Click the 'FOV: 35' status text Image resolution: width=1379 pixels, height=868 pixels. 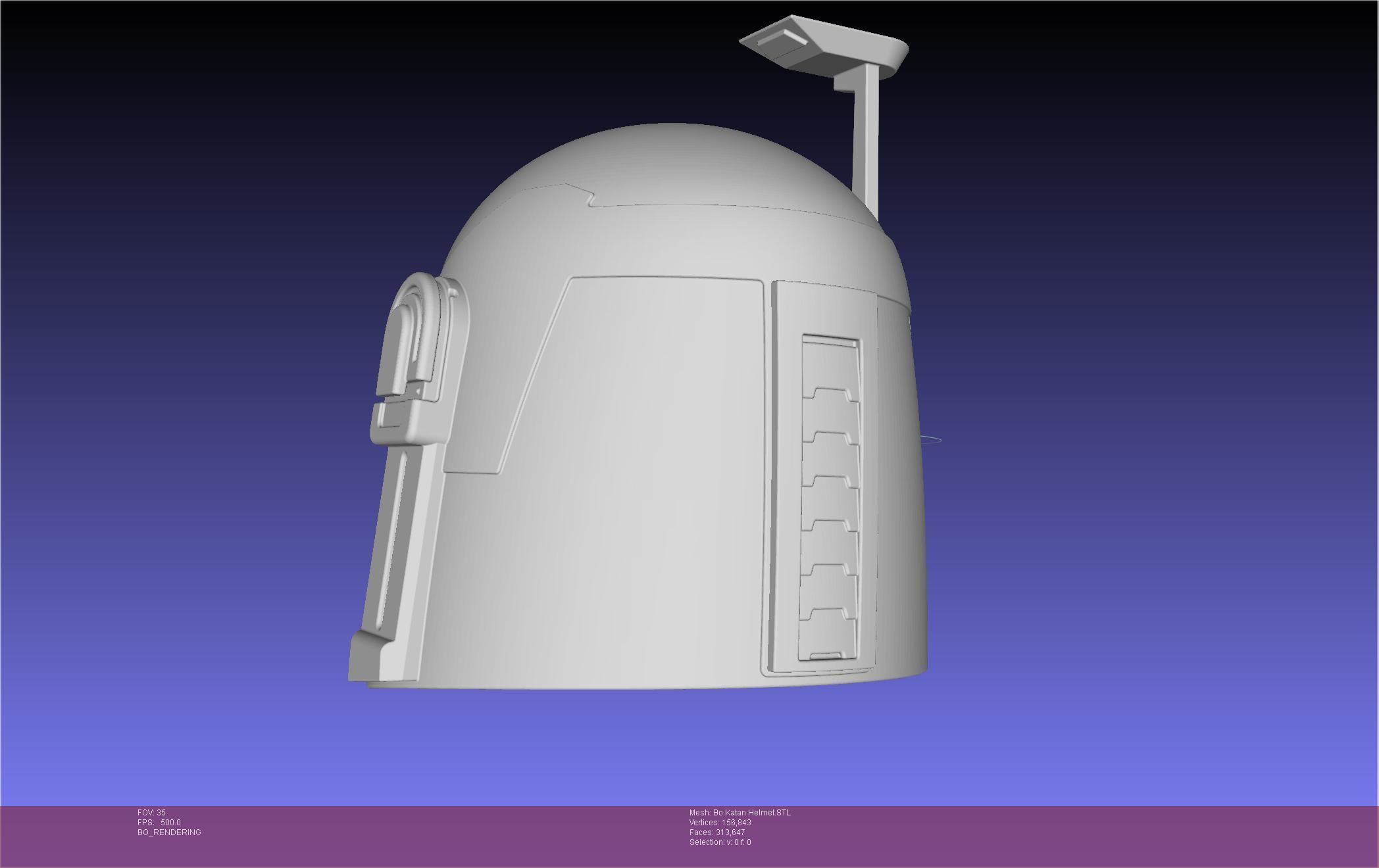[x=151, y=813]
